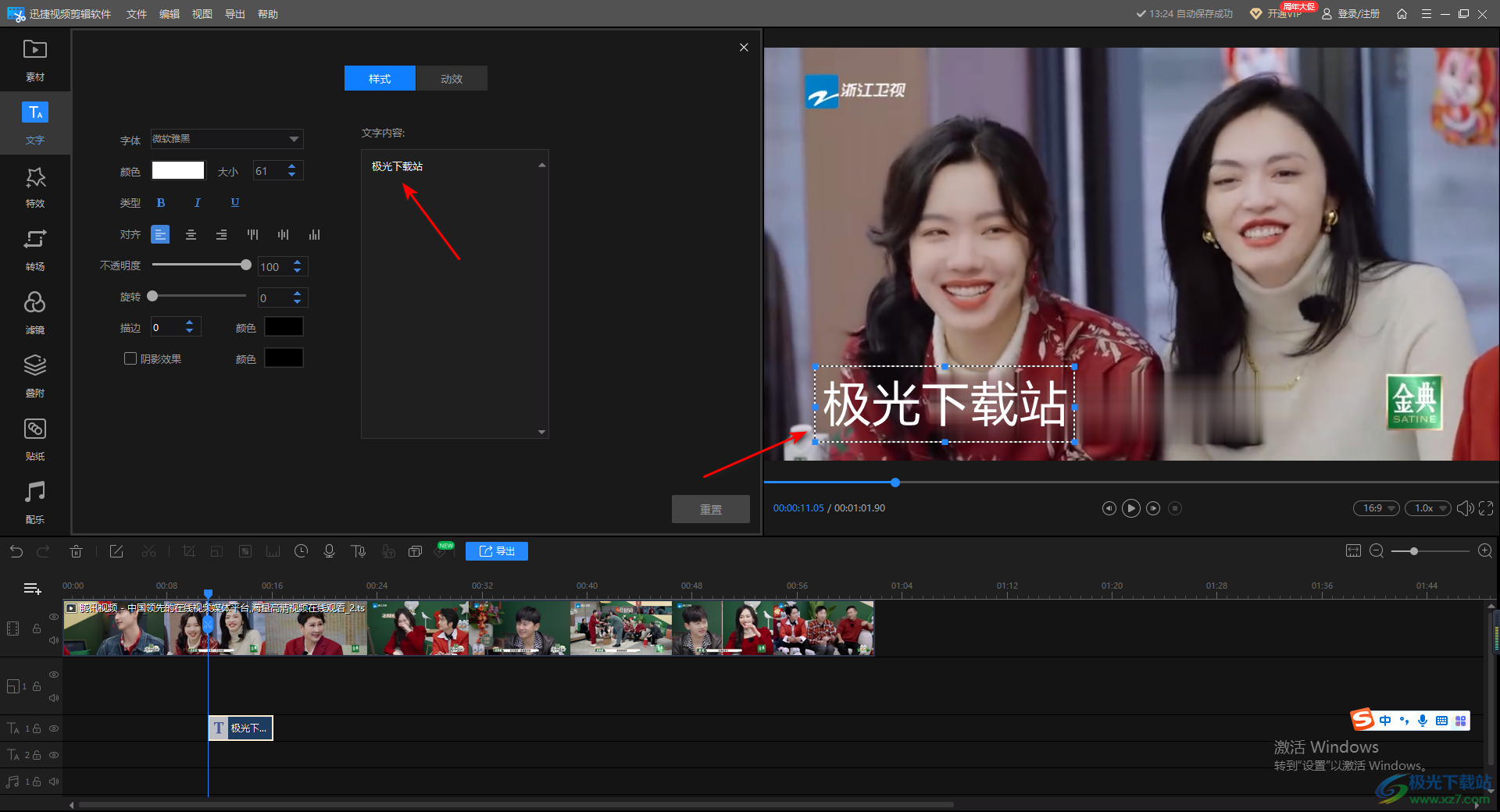Click the clock duration icon in toolbar
Image resolution: width=1500 pixels, height=812 pixels.
pos(301,551)
